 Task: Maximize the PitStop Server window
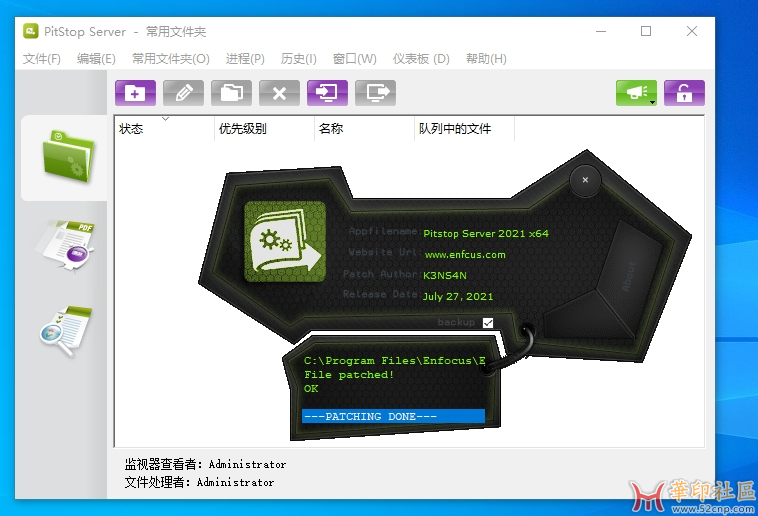pos(646,31)
